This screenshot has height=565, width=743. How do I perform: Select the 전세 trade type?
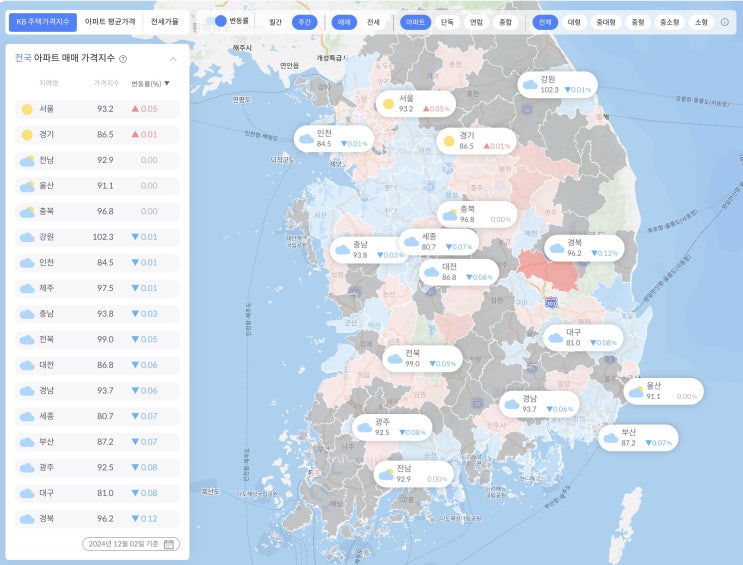click(x=373, y=22)
